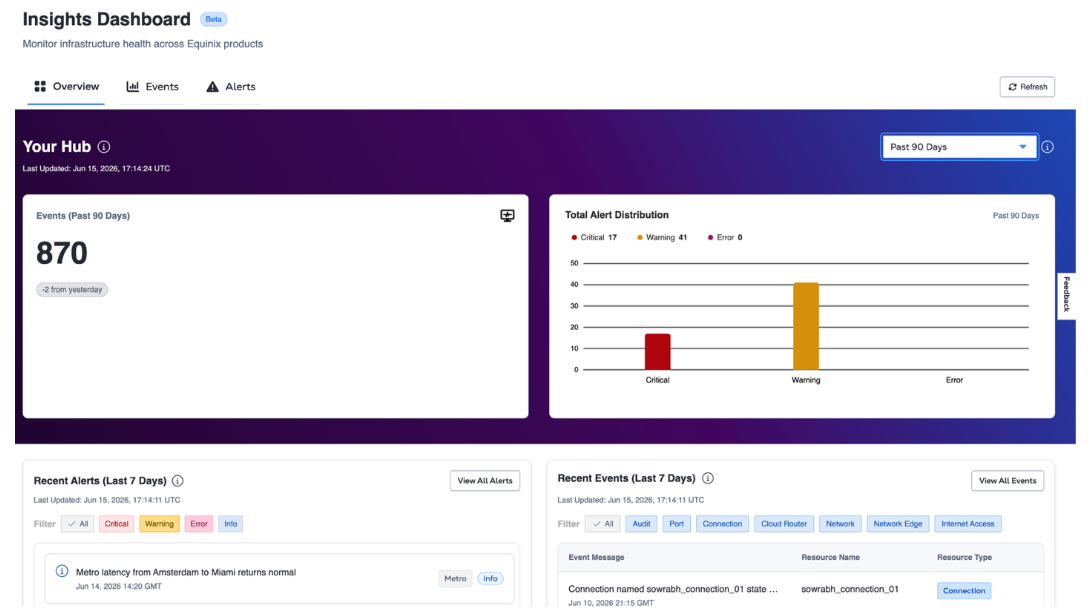
Task: Click the Beta badge beside the title
Action: point(214,19)
